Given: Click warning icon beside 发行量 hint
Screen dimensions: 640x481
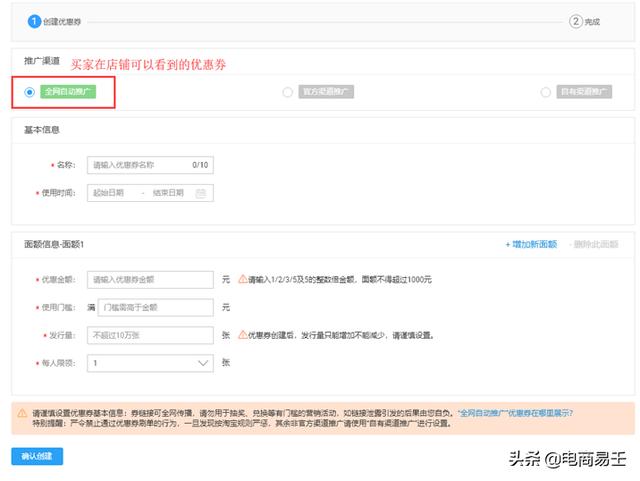Looking at the screenshot, I should click(x=241, y=335).
